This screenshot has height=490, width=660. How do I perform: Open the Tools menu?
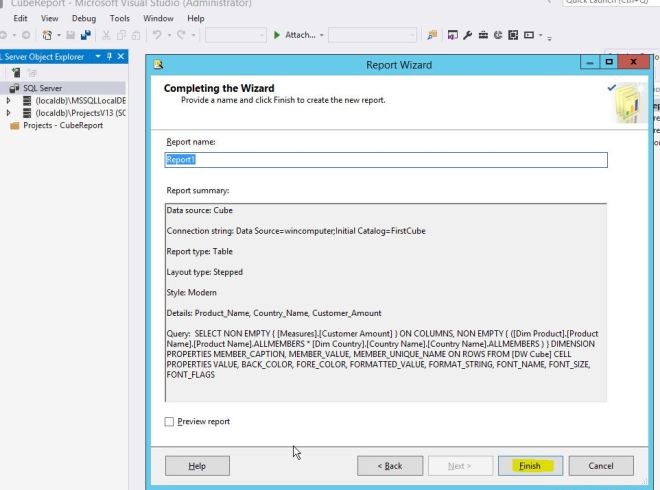pos(120,18)
